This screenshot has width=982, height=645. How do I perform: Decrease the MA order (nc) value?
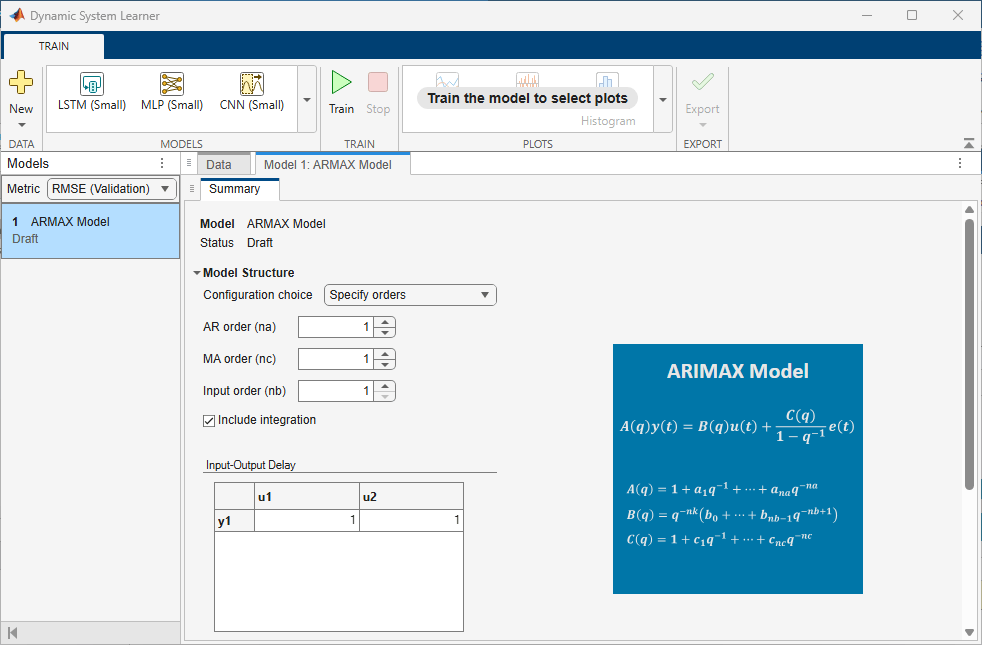[385, 364]
